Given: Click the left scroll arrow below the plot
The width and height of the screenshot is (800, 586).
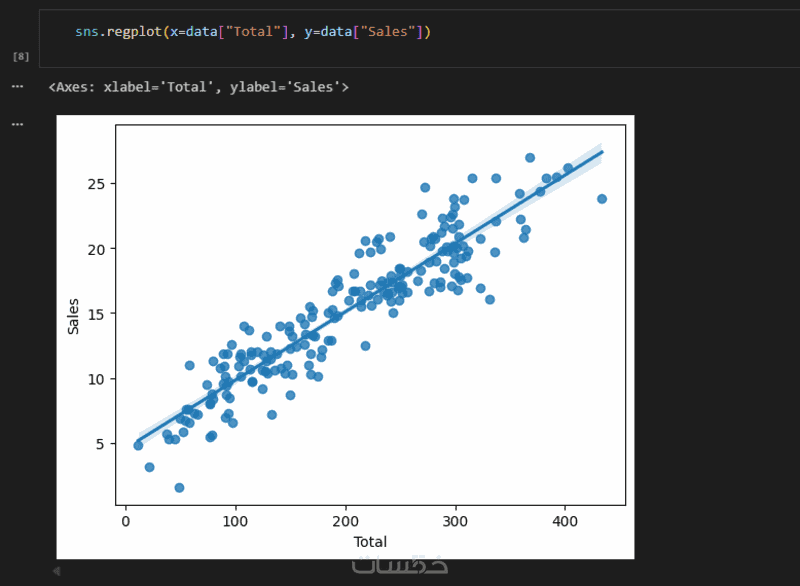Looking at the screenshot, I should (x=56, y=571).
